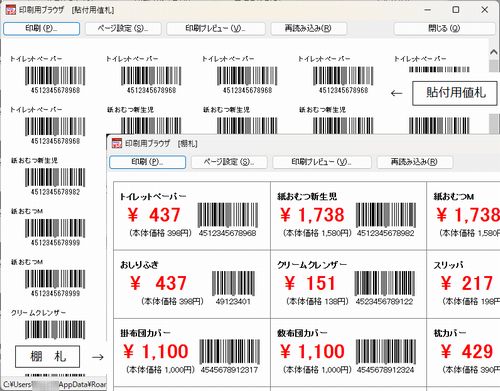
Task: Click the トイレットペーパー shelf tag price ¥ 437
Action: [154, 215]
